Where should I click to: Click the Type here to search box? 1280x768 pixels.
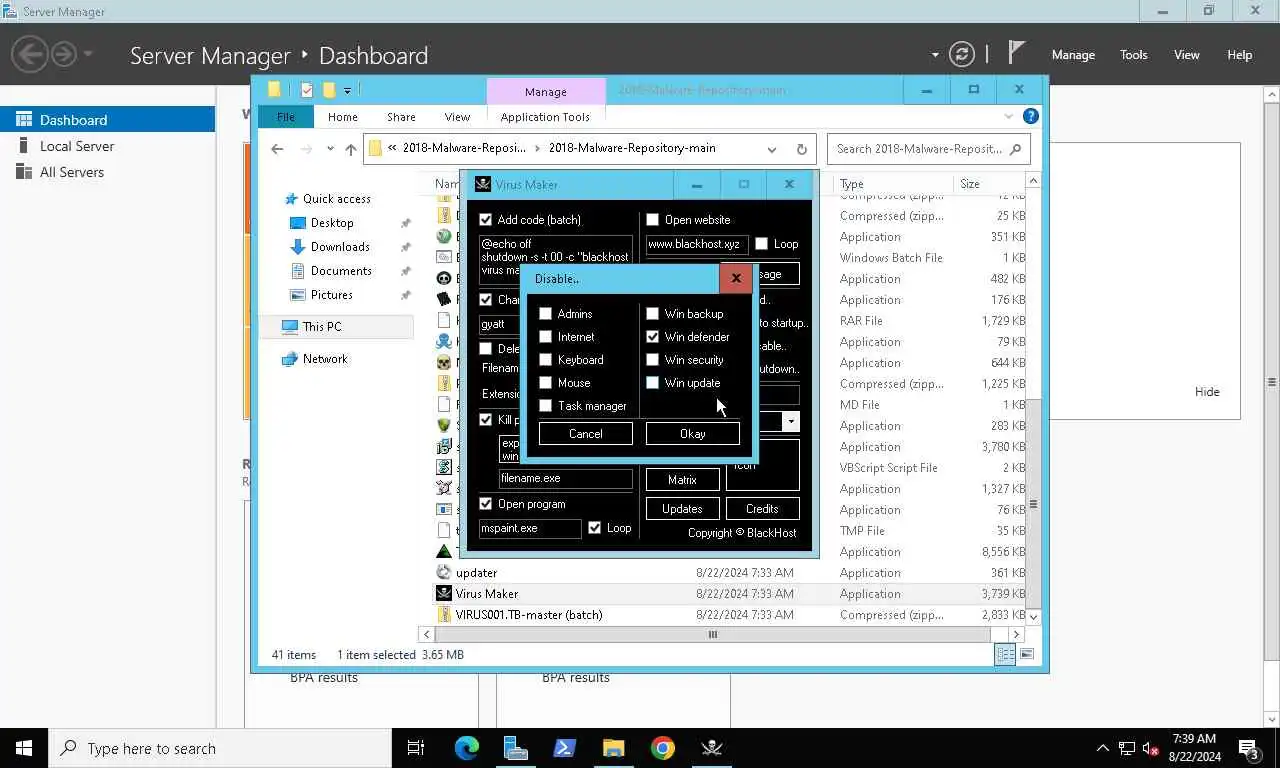coord(220,748)
